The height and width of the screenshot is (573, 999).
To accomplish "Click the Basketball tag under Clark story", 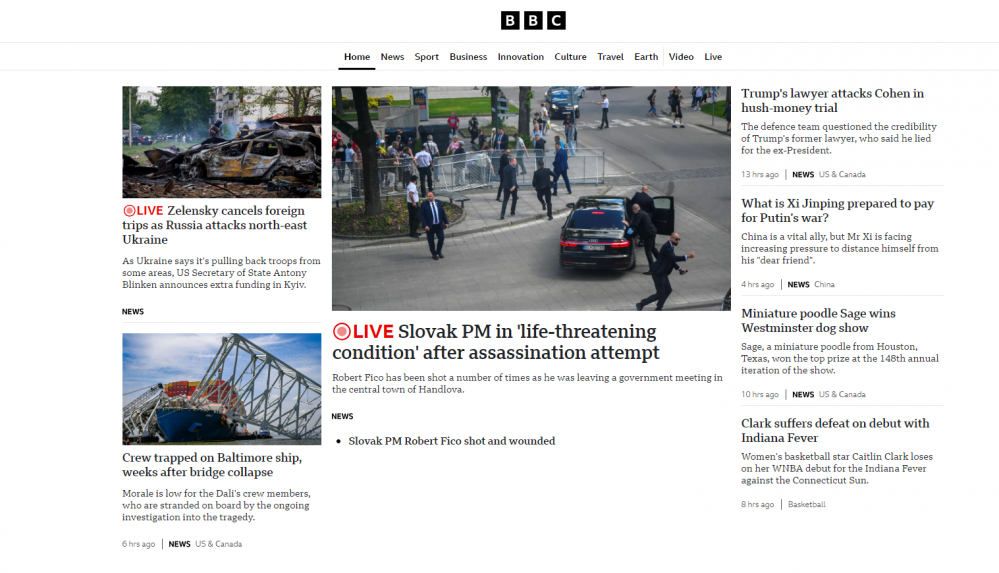I will pos(807,505).
